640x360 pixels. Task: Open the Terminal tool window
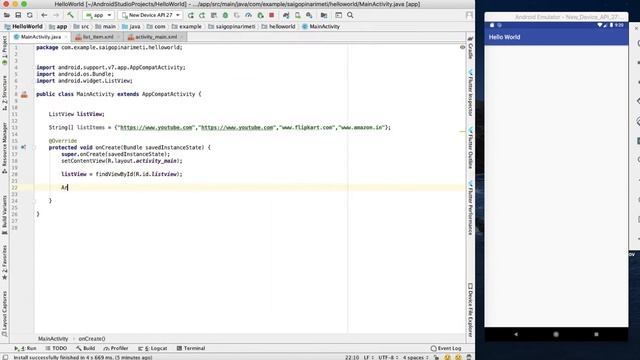pos(191,348)
